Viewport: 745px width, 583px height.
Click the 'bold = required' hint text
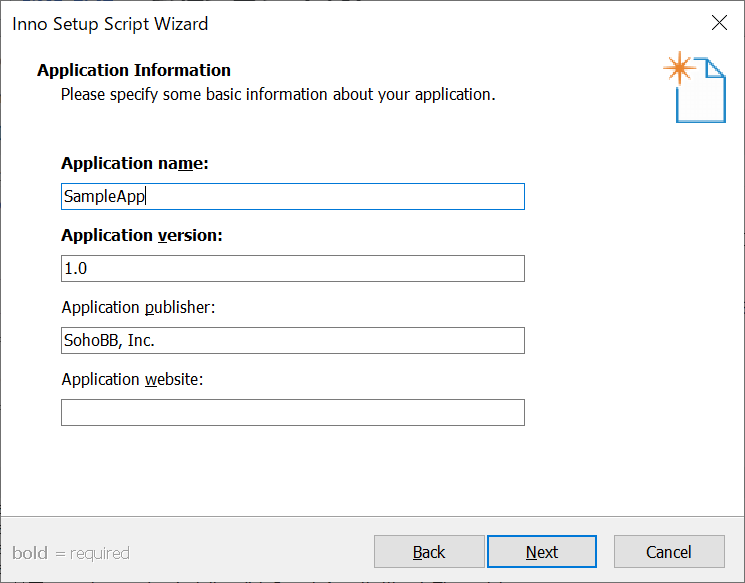71,553
